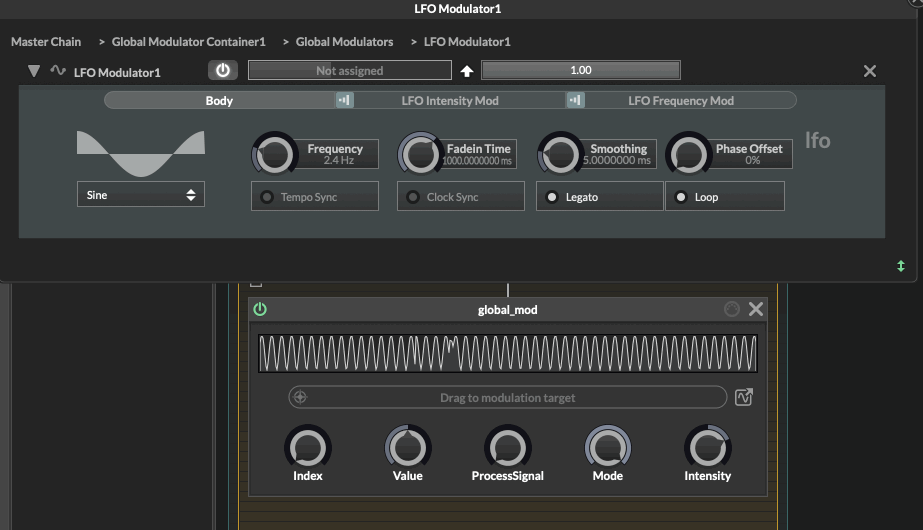Enable the Clock Sync toggle
923x530 pixels.
pyautogui.click(x=461, y=197)
